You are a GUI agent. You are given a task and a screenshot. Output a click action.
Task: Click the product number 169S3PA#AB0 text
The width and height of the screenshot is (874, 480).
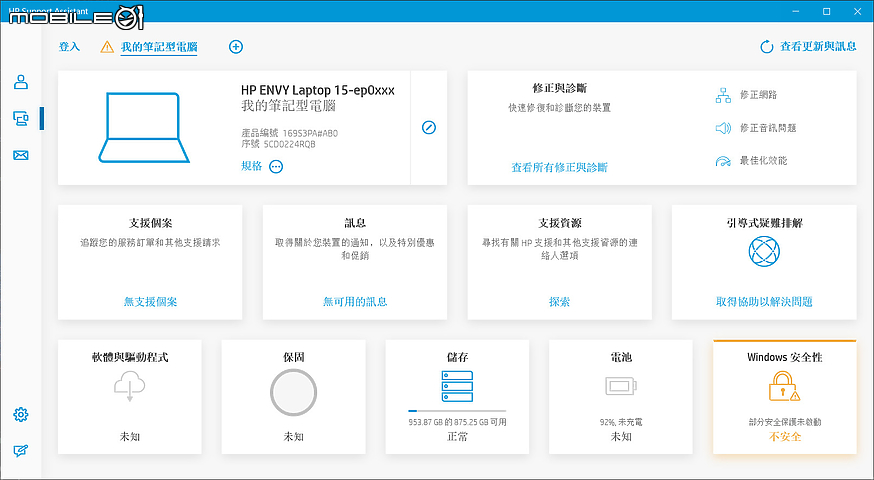[310, 133]
